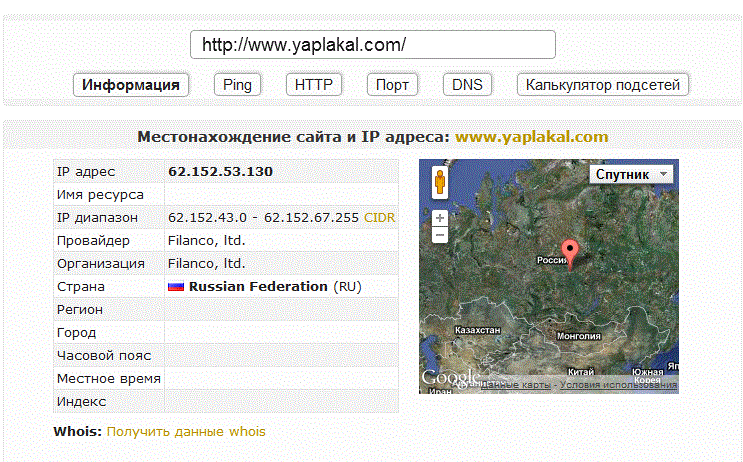Zoom in the map with plus button
743x462 pixels.
[440, 218]
